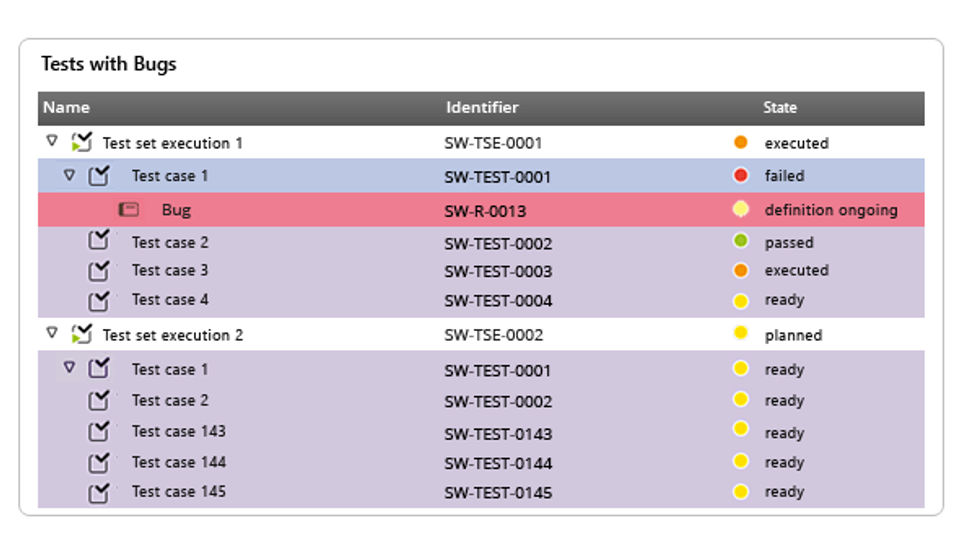The image size is (960, 553).
Task: Collapse Test set execution 2
Action: pyautogui.click(x=53, y=334)
